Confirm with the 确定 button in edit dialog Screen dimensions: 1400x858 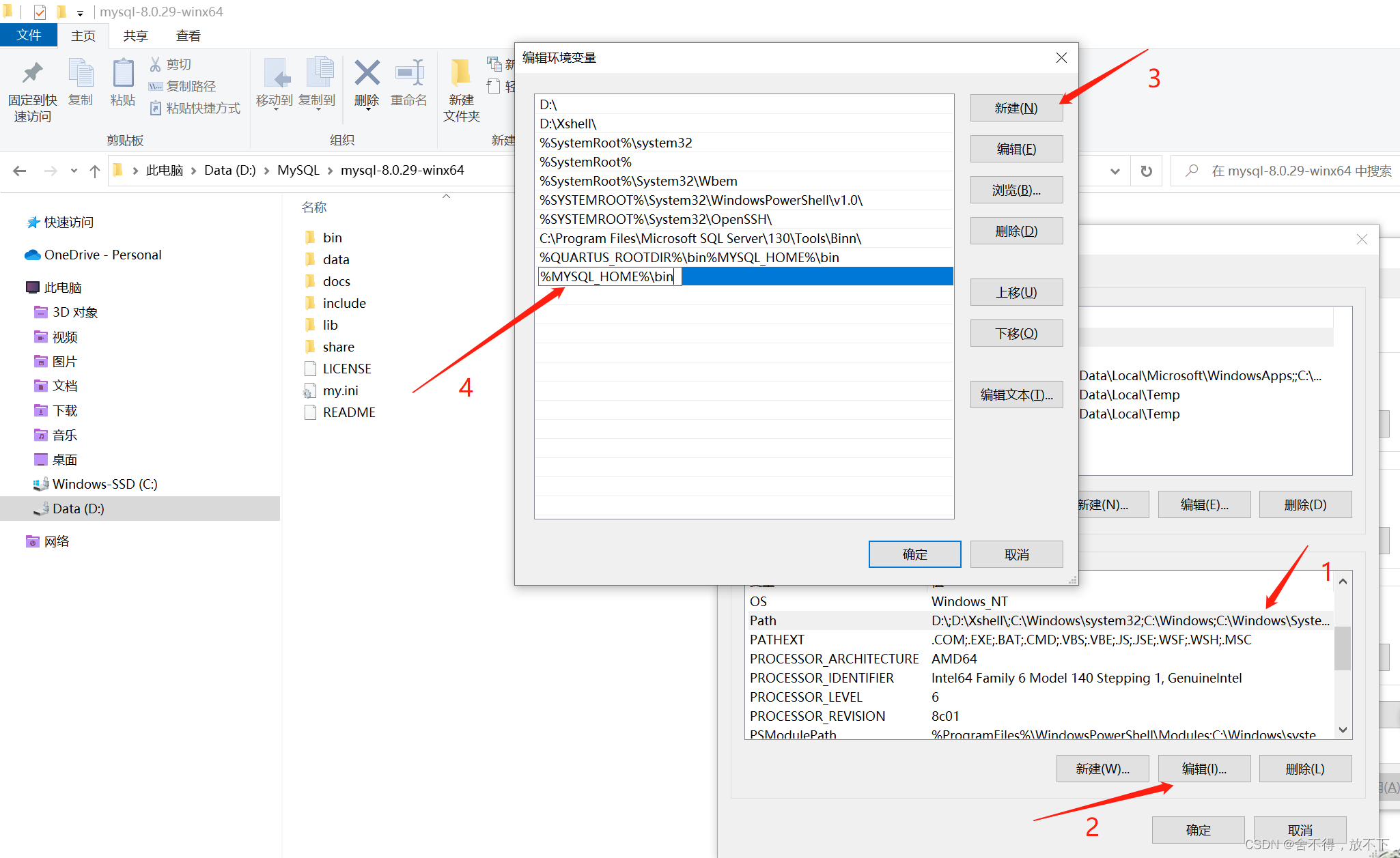914,554
